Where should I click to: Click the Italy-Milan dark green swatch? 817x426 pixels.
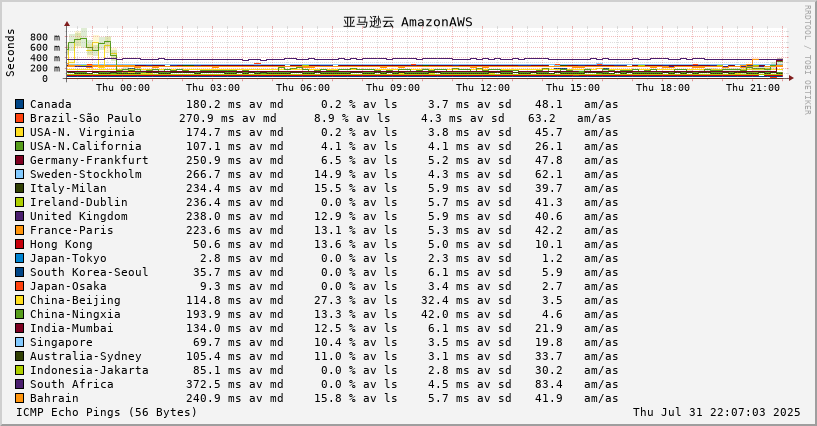[x=19, y=189]
